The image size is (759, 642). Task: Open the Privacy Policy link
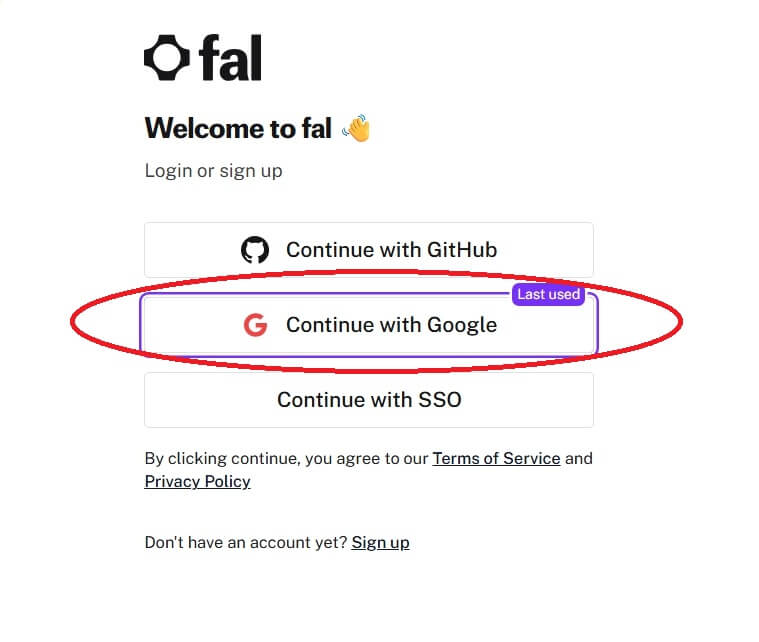(x=197, y=482)
